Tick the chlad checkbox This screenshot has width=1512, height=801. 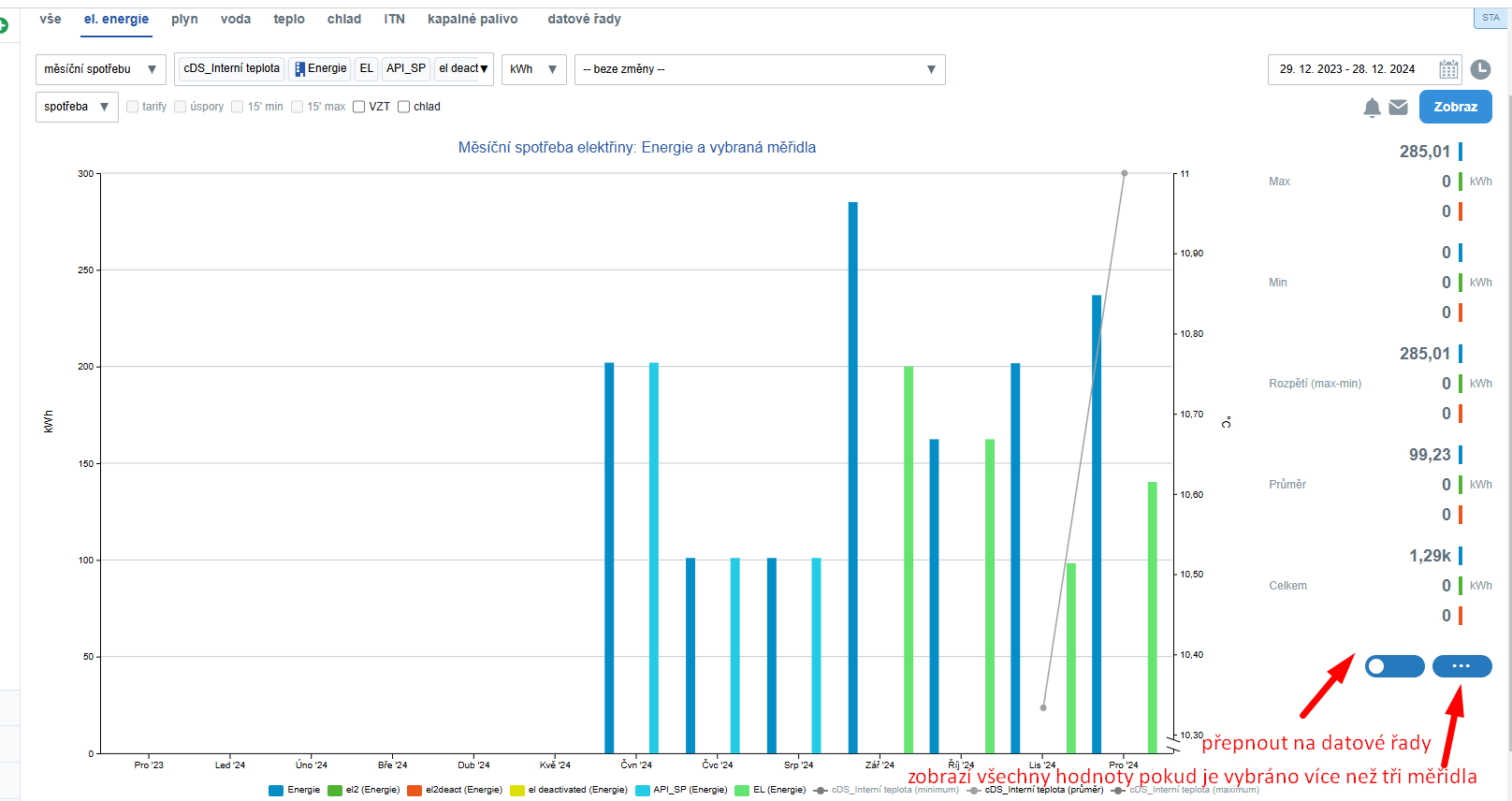point(404,107)
